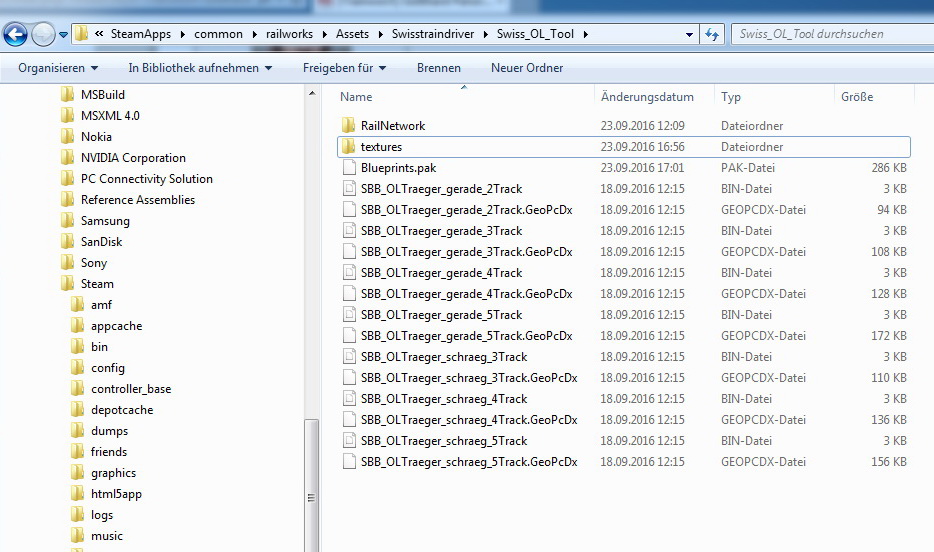Viewport: 934px width, 552px height.
Task: Select appcache subfolder in tree
Action: click(116, 326)
